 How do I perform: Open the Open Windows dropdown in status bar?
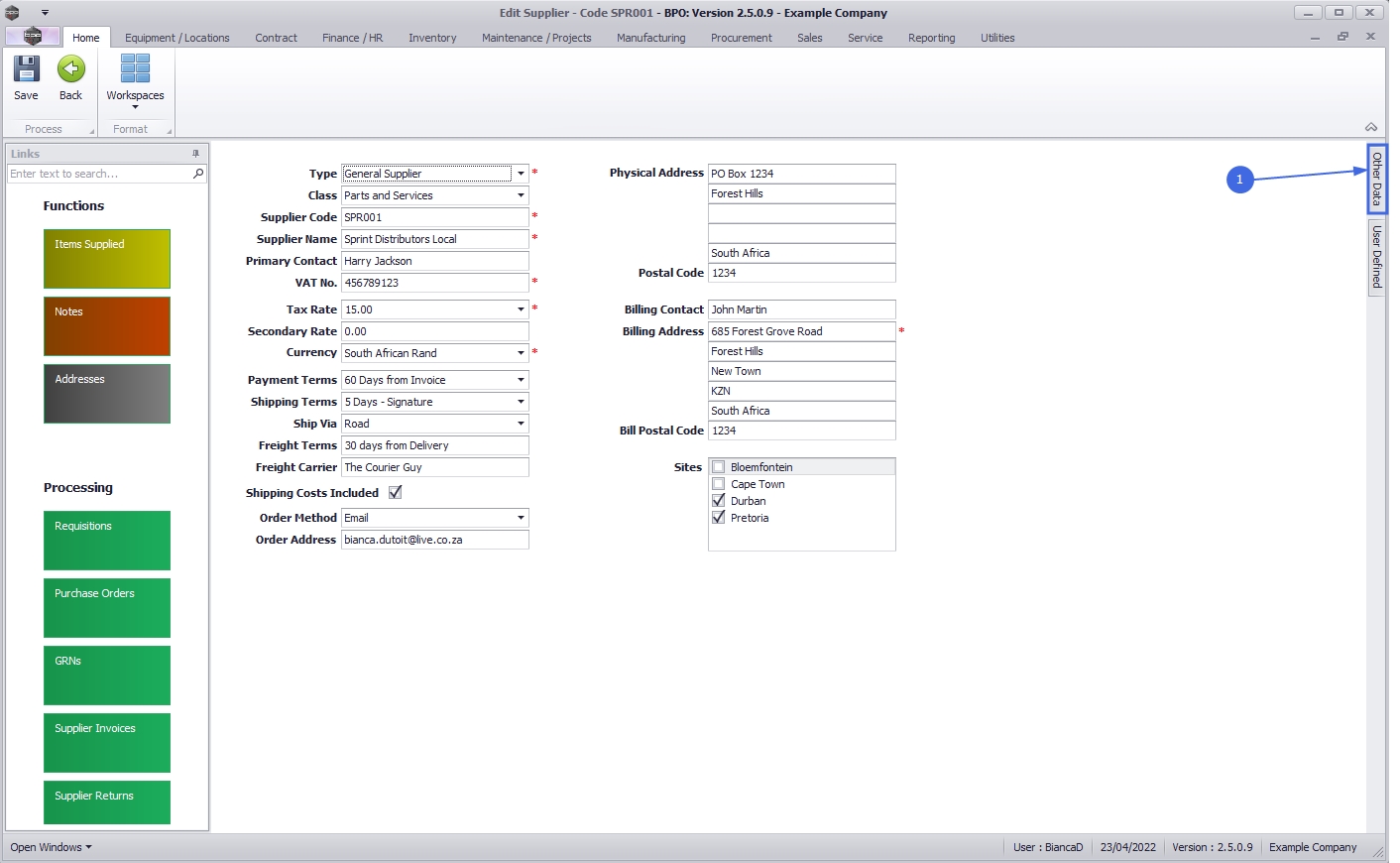pos(52,847)
